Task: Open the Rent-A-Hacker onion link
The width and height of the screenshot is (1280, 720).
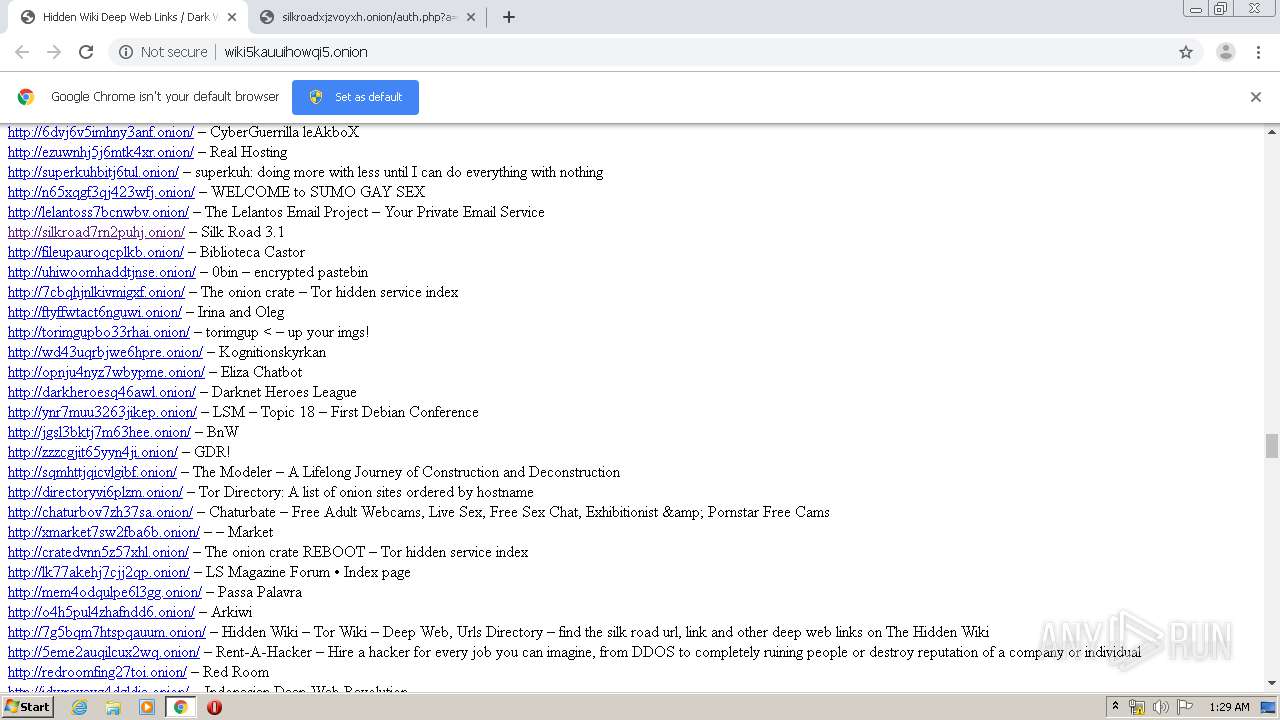Action: (104, 652)
